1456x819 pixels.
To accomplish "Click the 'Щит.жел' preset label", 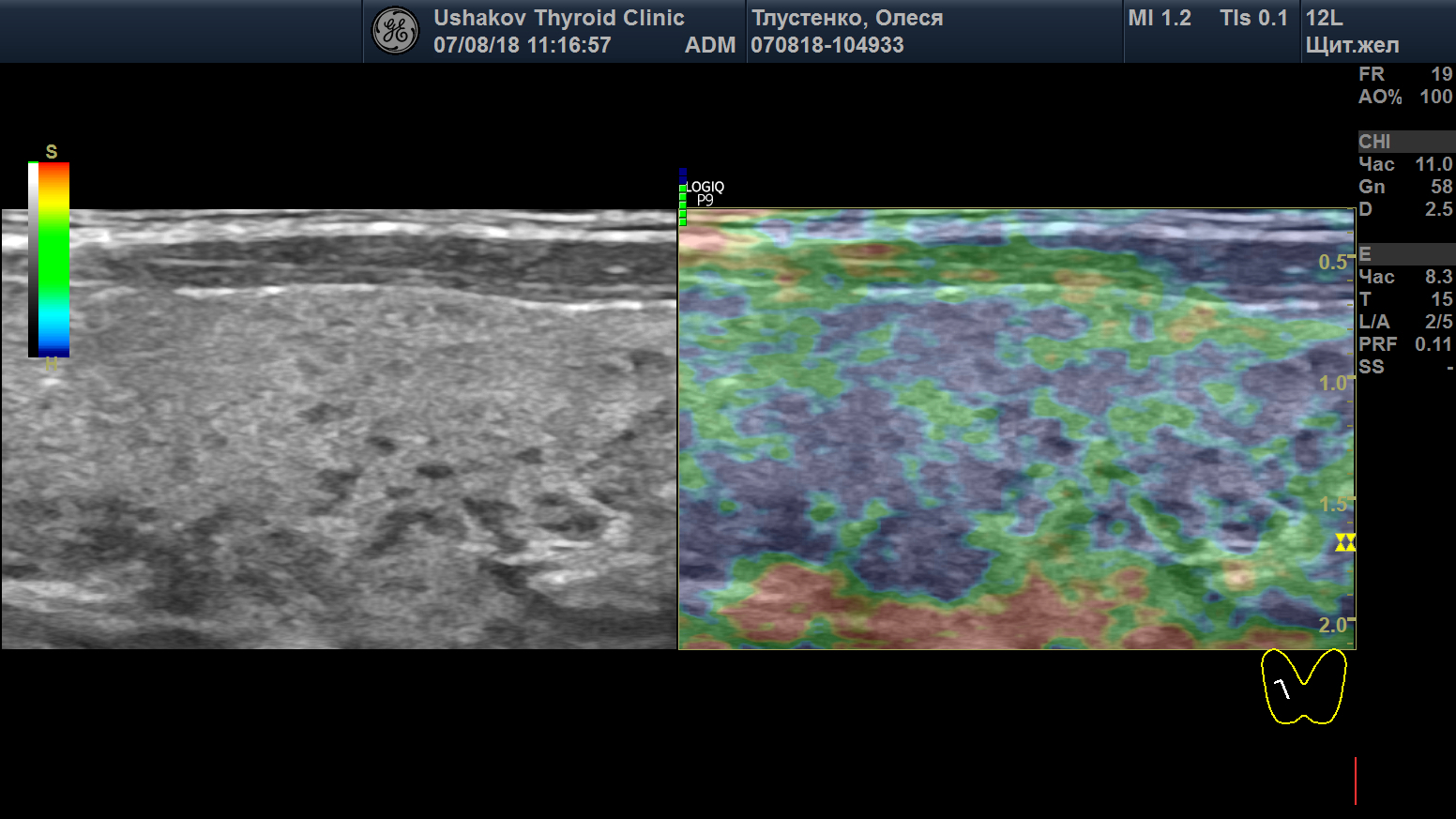I will tap(1353, 45).
